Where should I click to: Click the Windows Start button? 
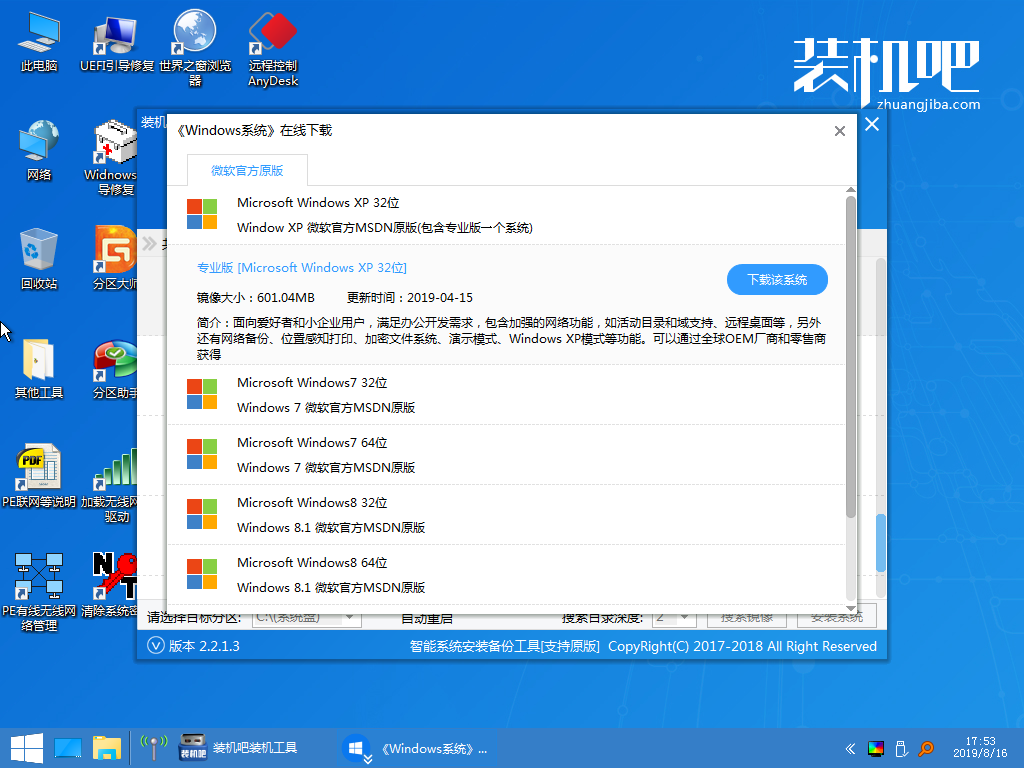click(x=25, y=747)
